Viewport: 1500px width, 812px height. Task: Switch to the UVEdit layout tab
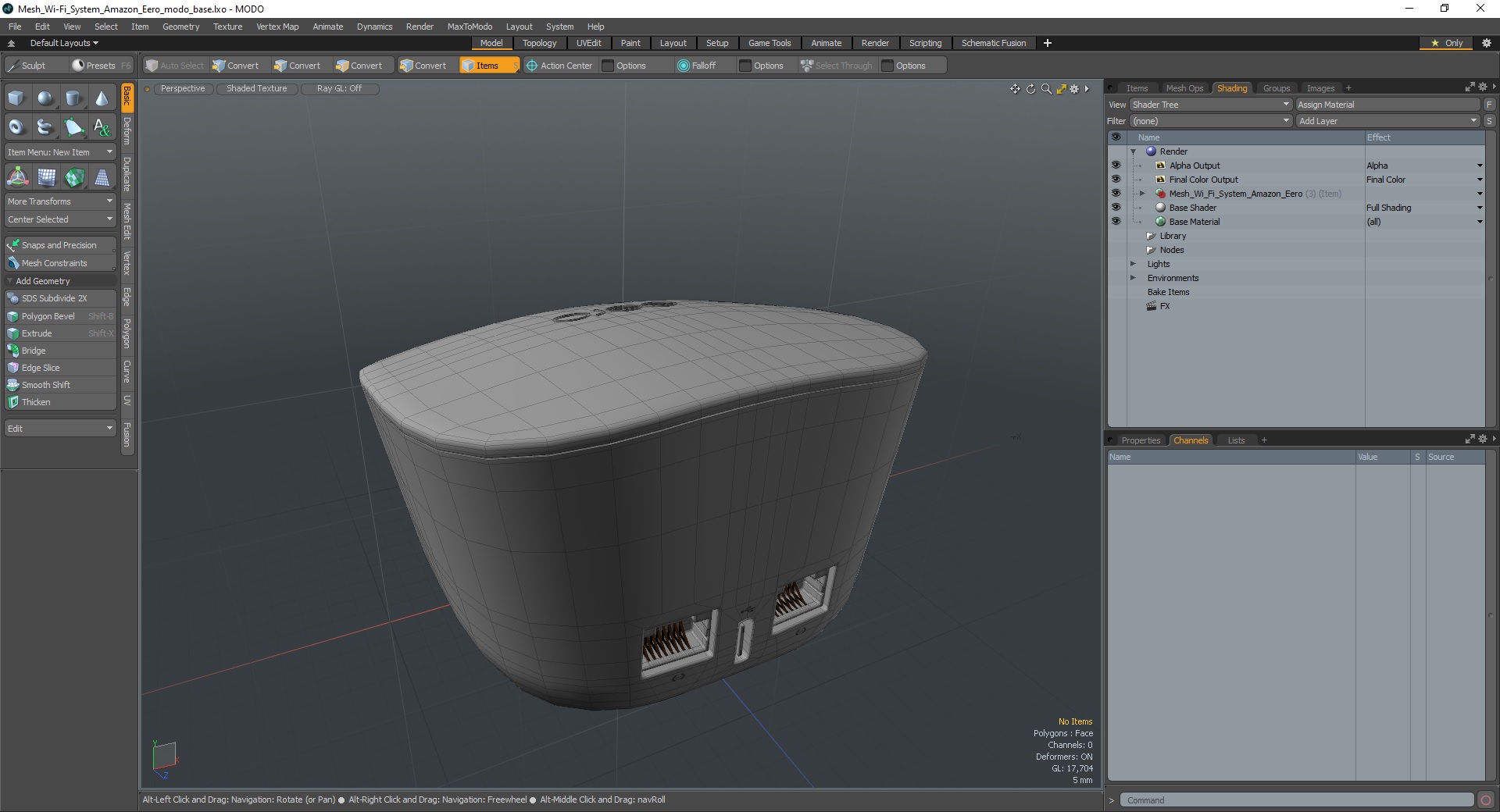click(x=588, y=43)
